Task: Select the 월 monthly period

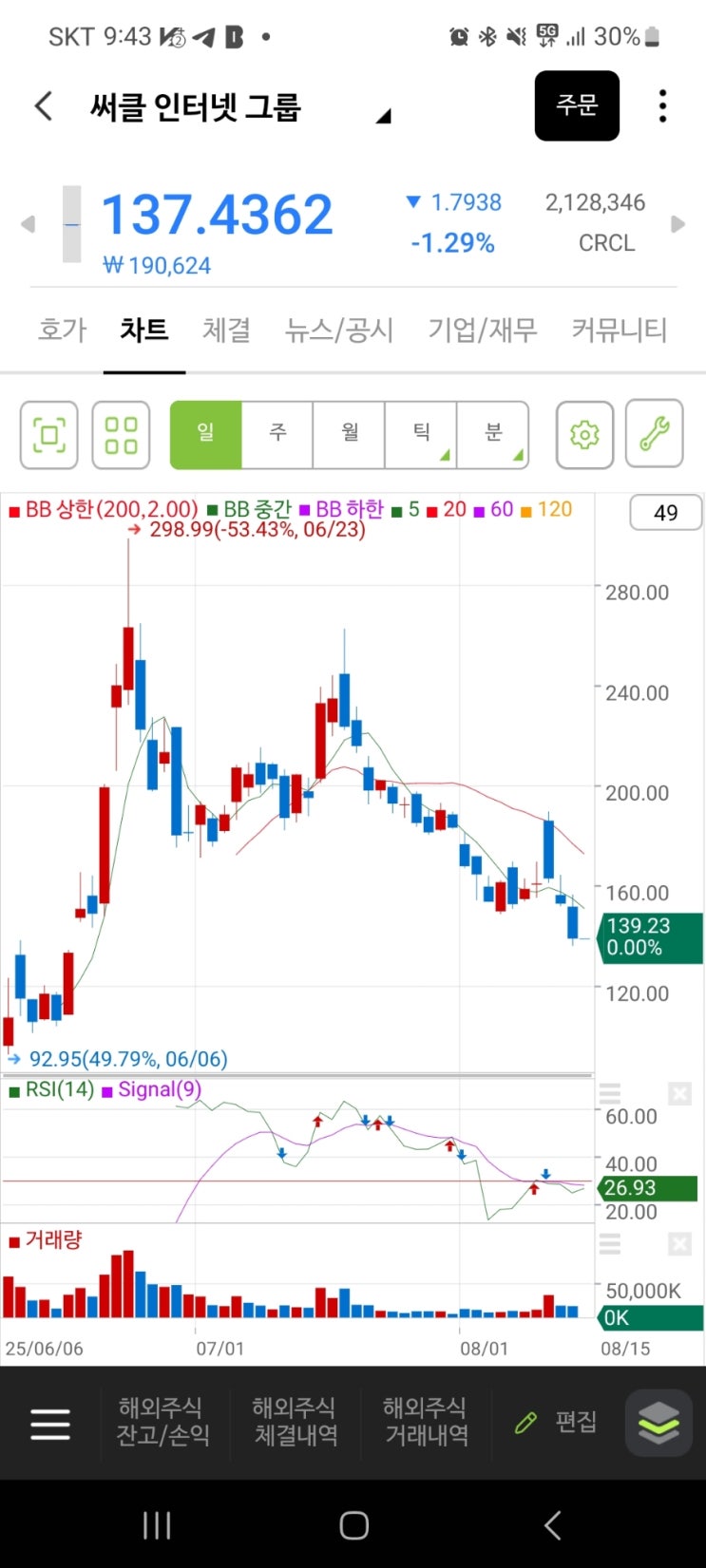Action: coord(350,435)
